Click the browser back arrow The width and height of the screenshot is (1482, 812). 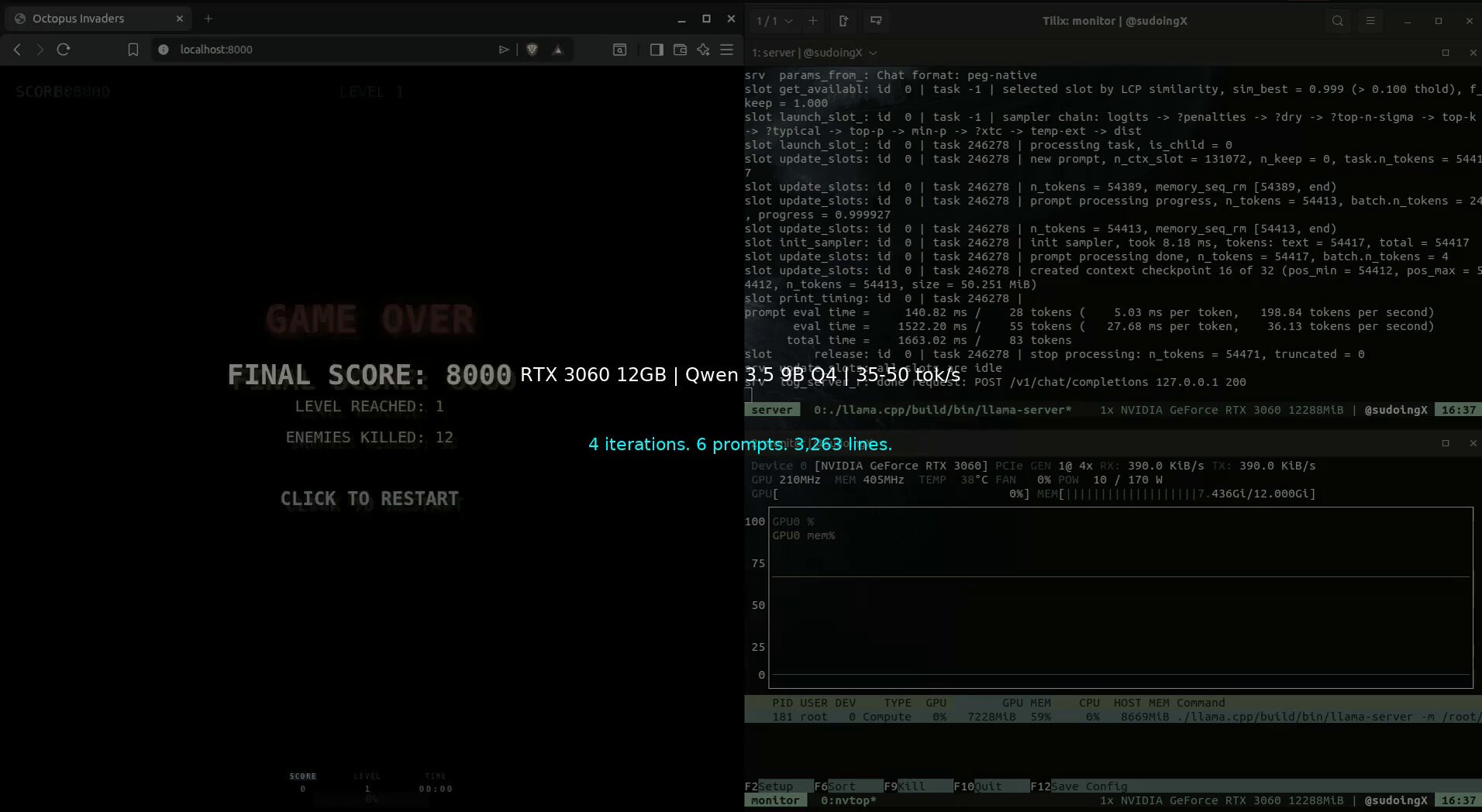coord(17,50)
